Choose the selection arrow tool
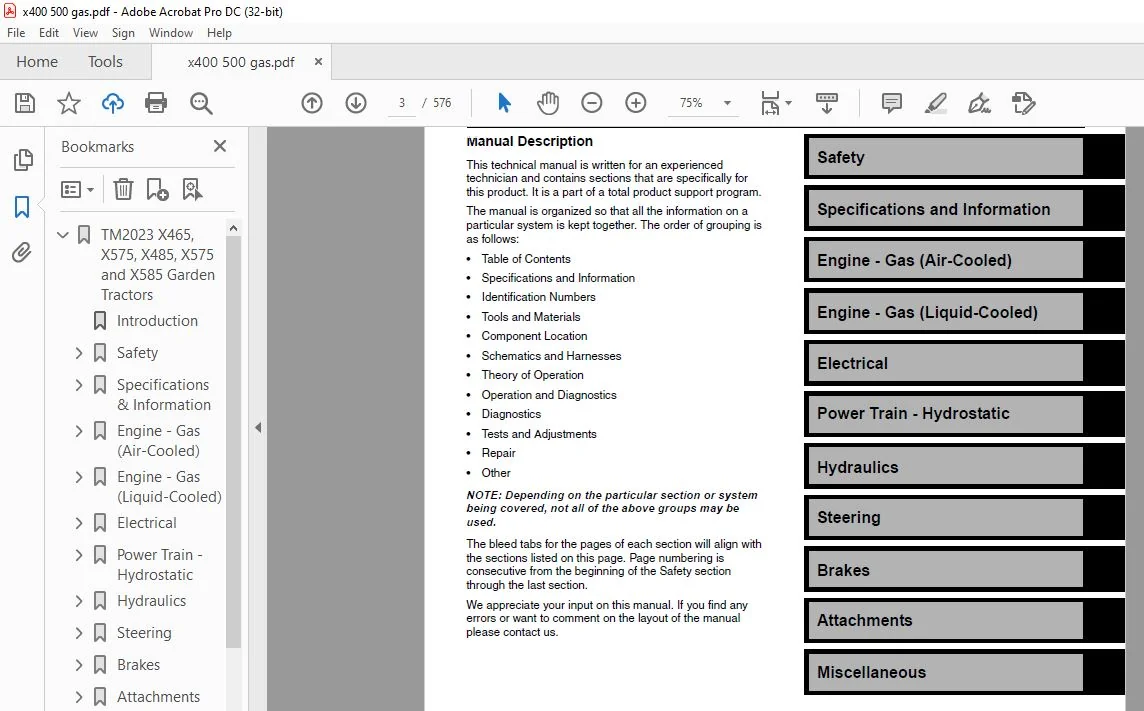Screen dimensions: 1144x711 tap(504, 103)
